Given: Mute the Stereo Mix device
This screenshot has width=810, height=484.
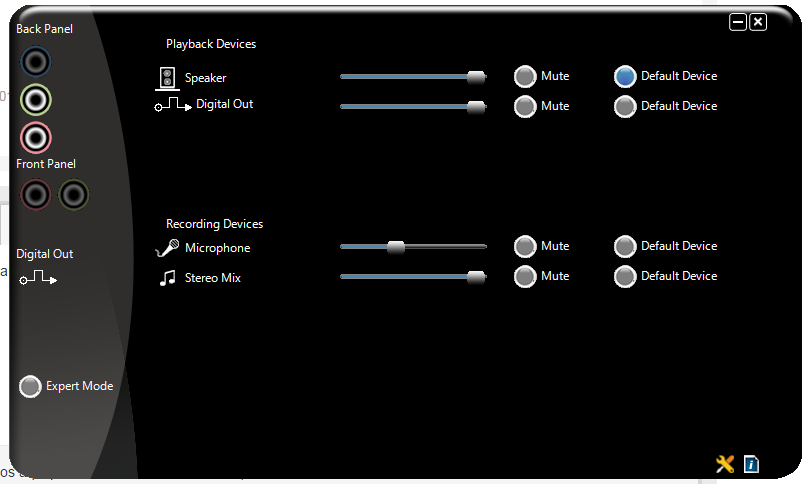Looking at the screenshot, I should (x=525, y=276).
